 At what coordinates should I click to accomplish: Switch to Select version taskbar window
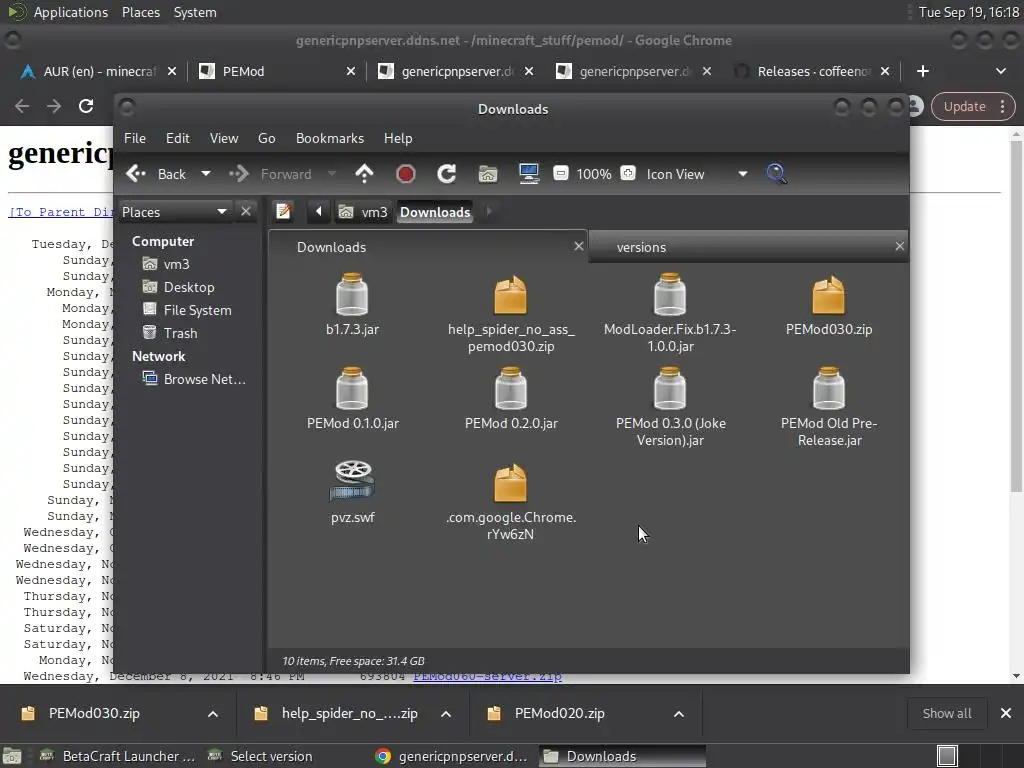[260, 756]
